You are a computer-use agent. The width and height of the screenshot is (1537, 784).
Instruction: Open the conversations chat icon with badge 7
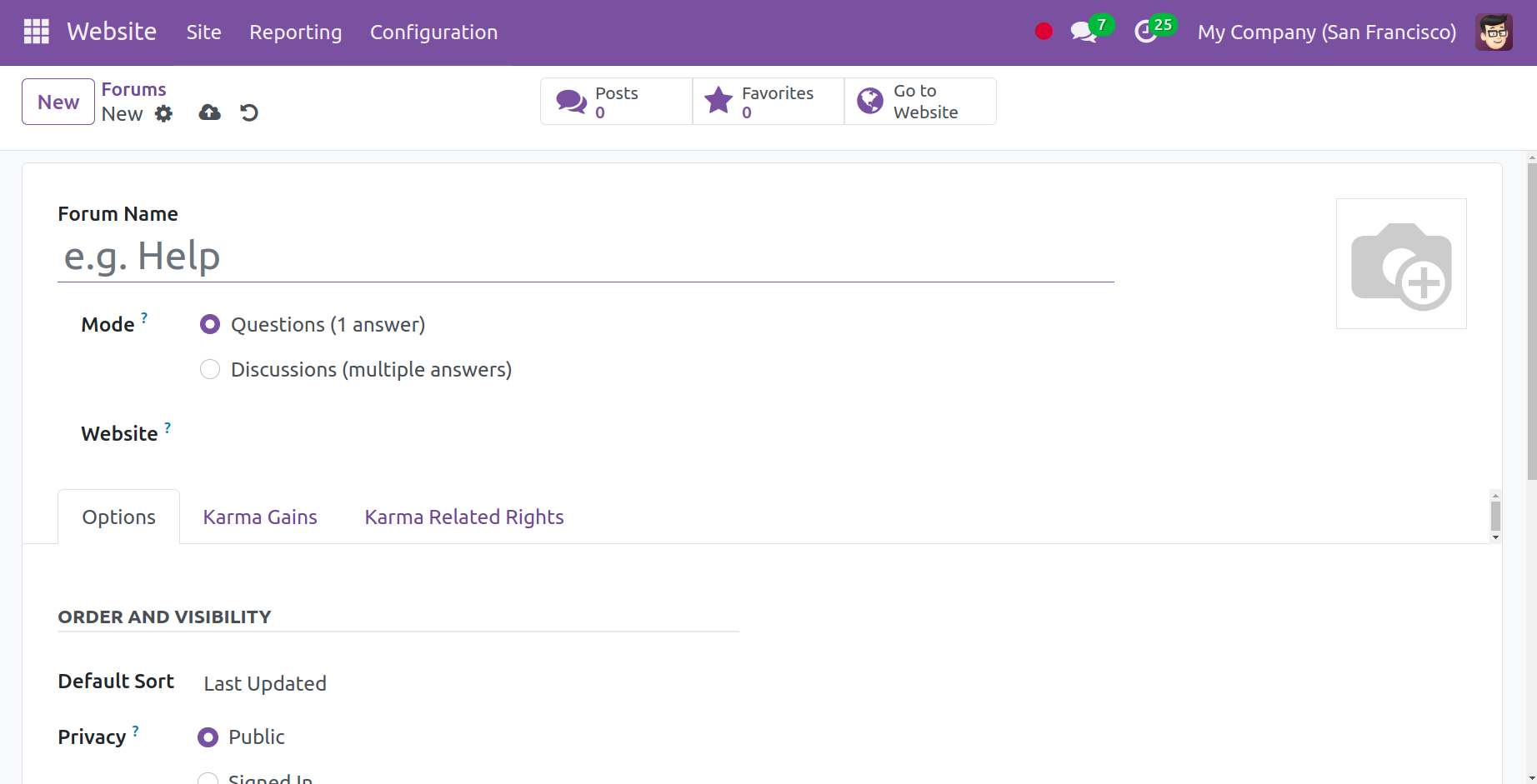1084,32
